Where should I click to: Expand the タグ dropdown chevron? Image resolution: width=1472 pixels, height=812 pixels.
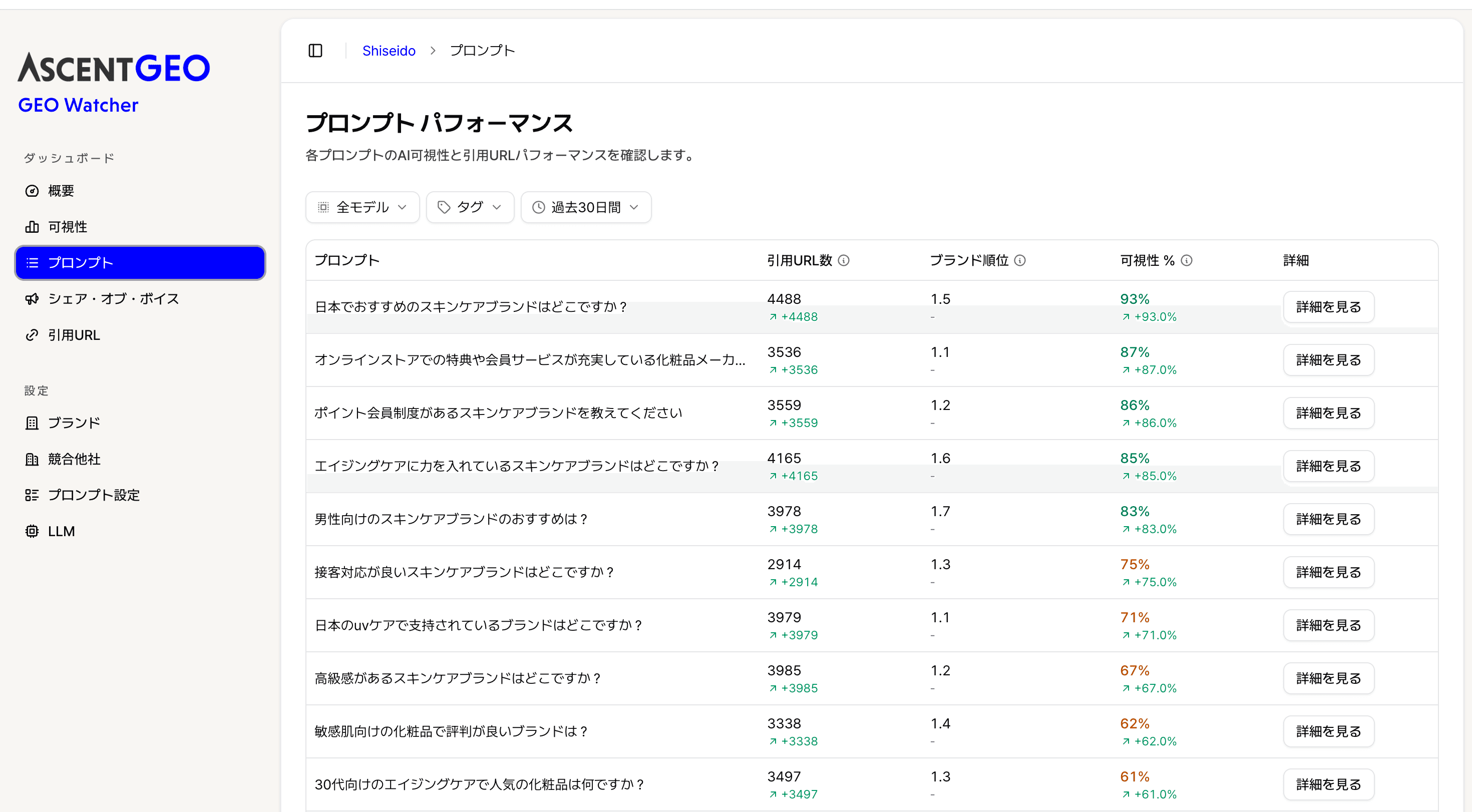pyautogui.click(x=497, y=207)
